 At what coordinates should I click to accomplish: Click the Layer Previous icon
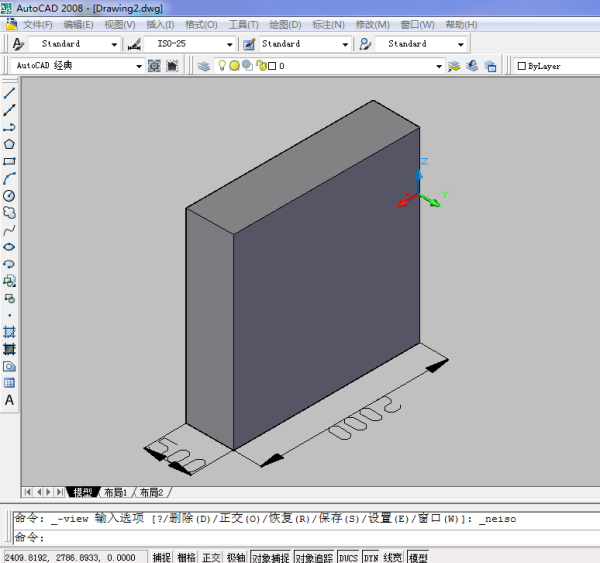pos(472,66)
